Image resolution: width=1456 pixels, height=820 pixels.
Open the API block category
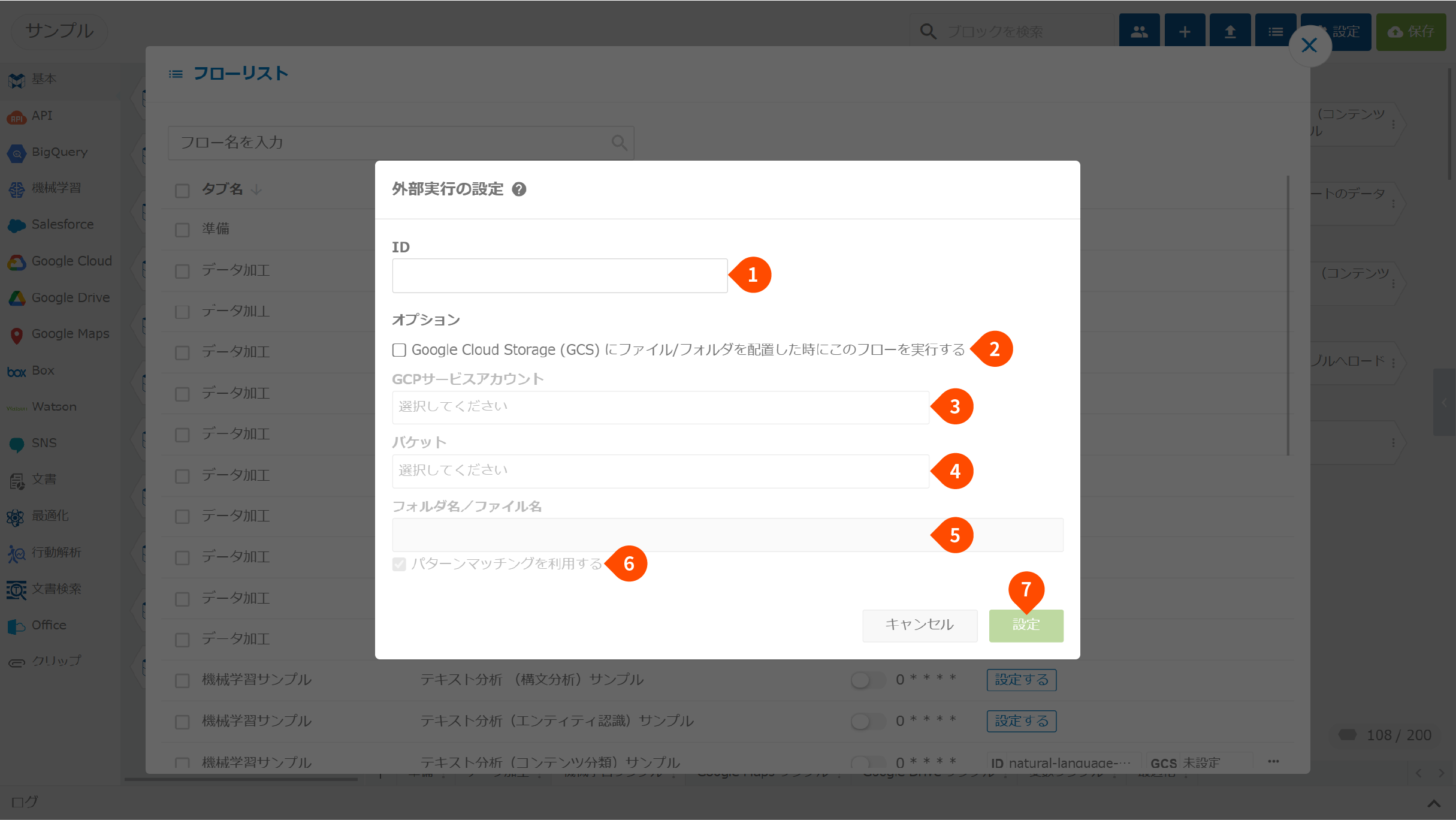[x=60, y=116]
